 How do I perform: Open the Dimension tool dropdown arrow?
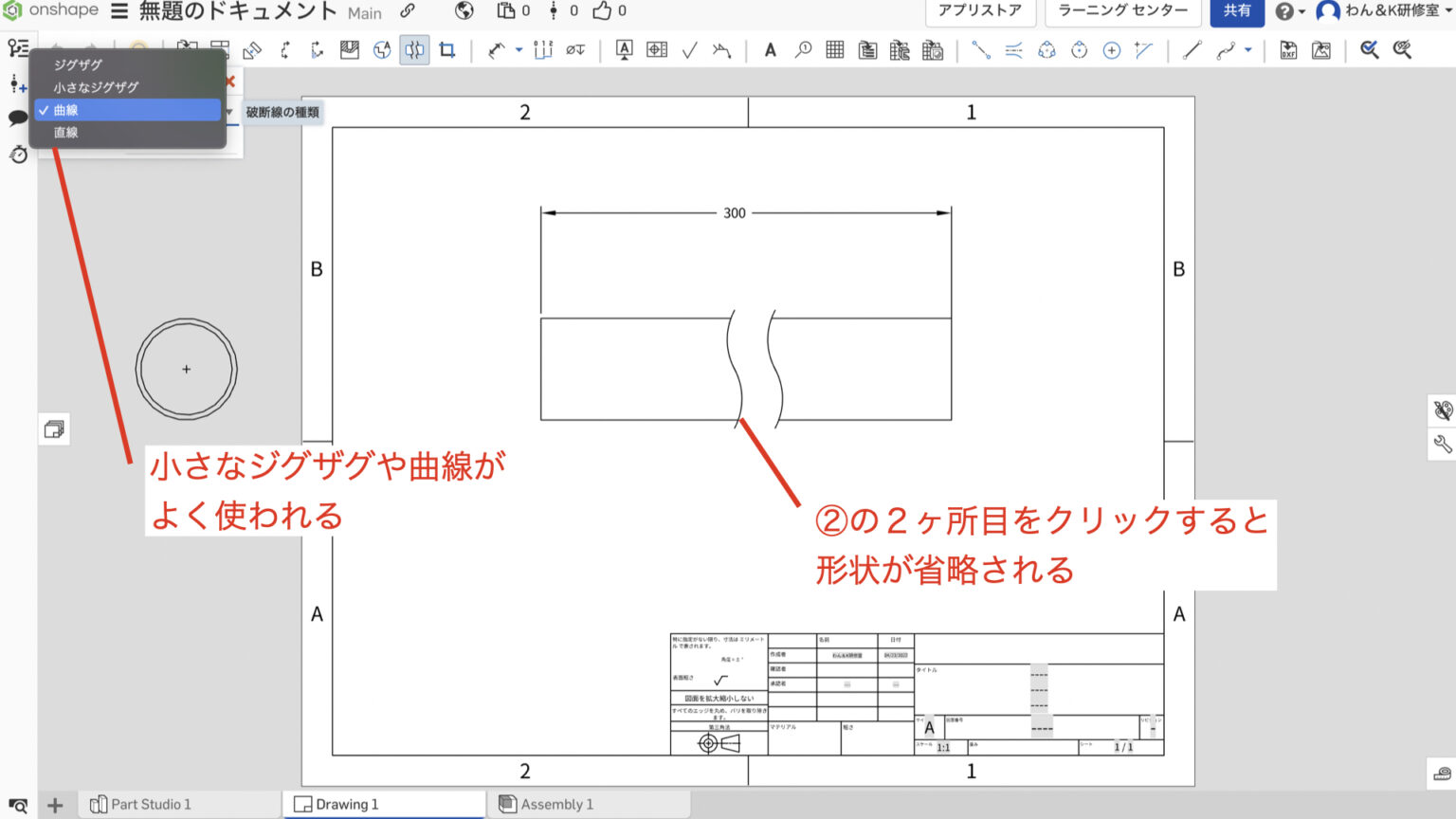coord(519,50)
